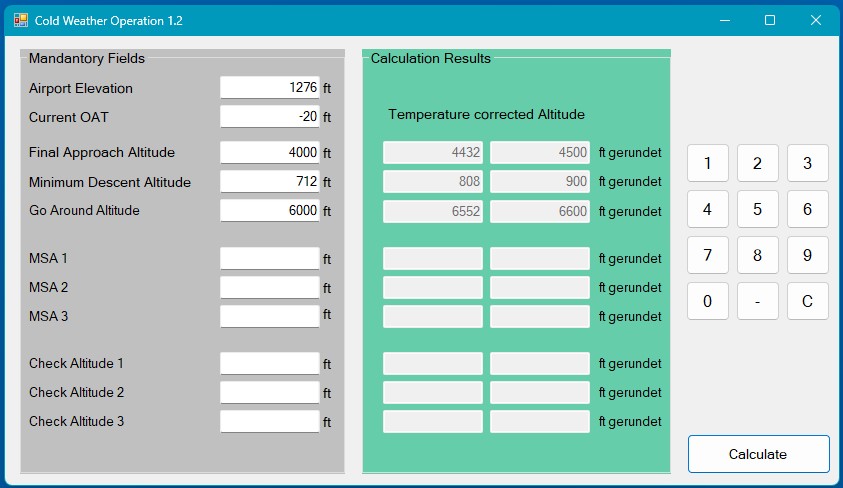The image size is (843, 488).
Task: Click the MSA 1 input field
Action: click(269, 259)
